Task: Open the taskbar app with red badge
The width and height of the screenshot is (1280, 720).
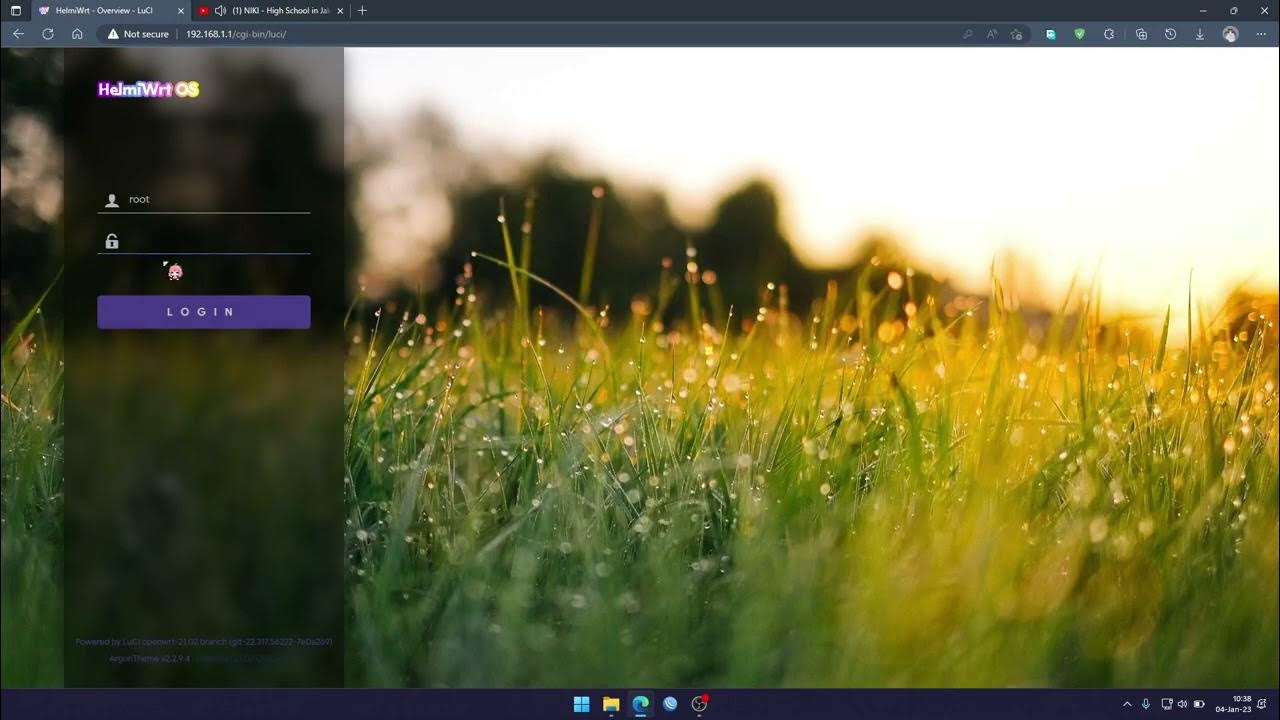Action: (x=700, y=704)
